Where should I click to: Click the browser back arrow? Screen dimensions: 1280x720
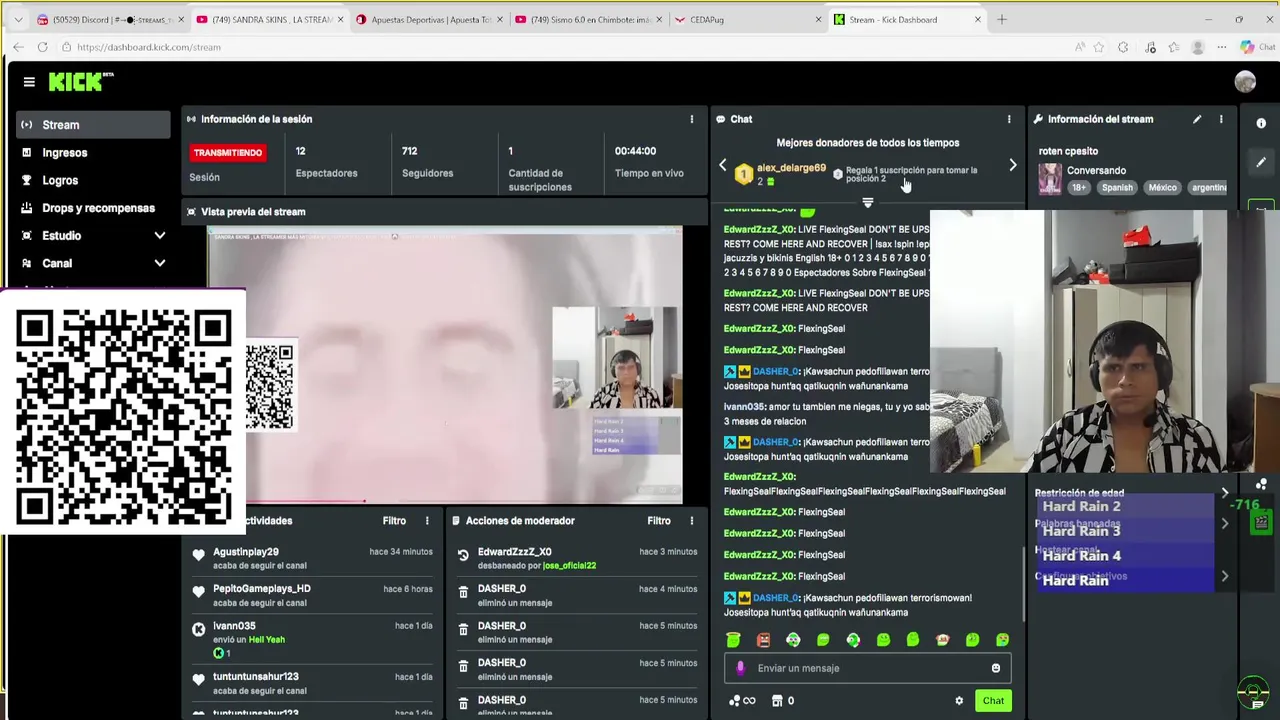point(18,47)
